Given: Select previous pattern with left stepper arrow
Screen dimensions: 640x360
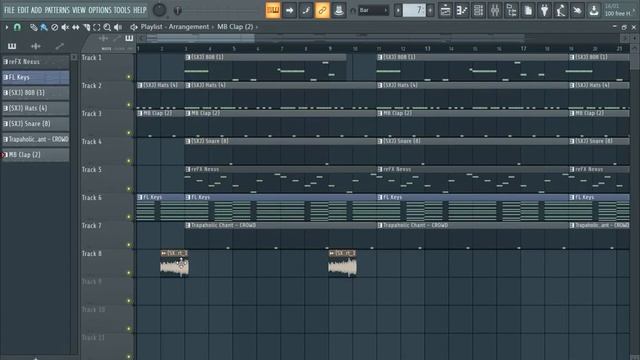Looking at the screenshot, I should click(x=398, y=10).
